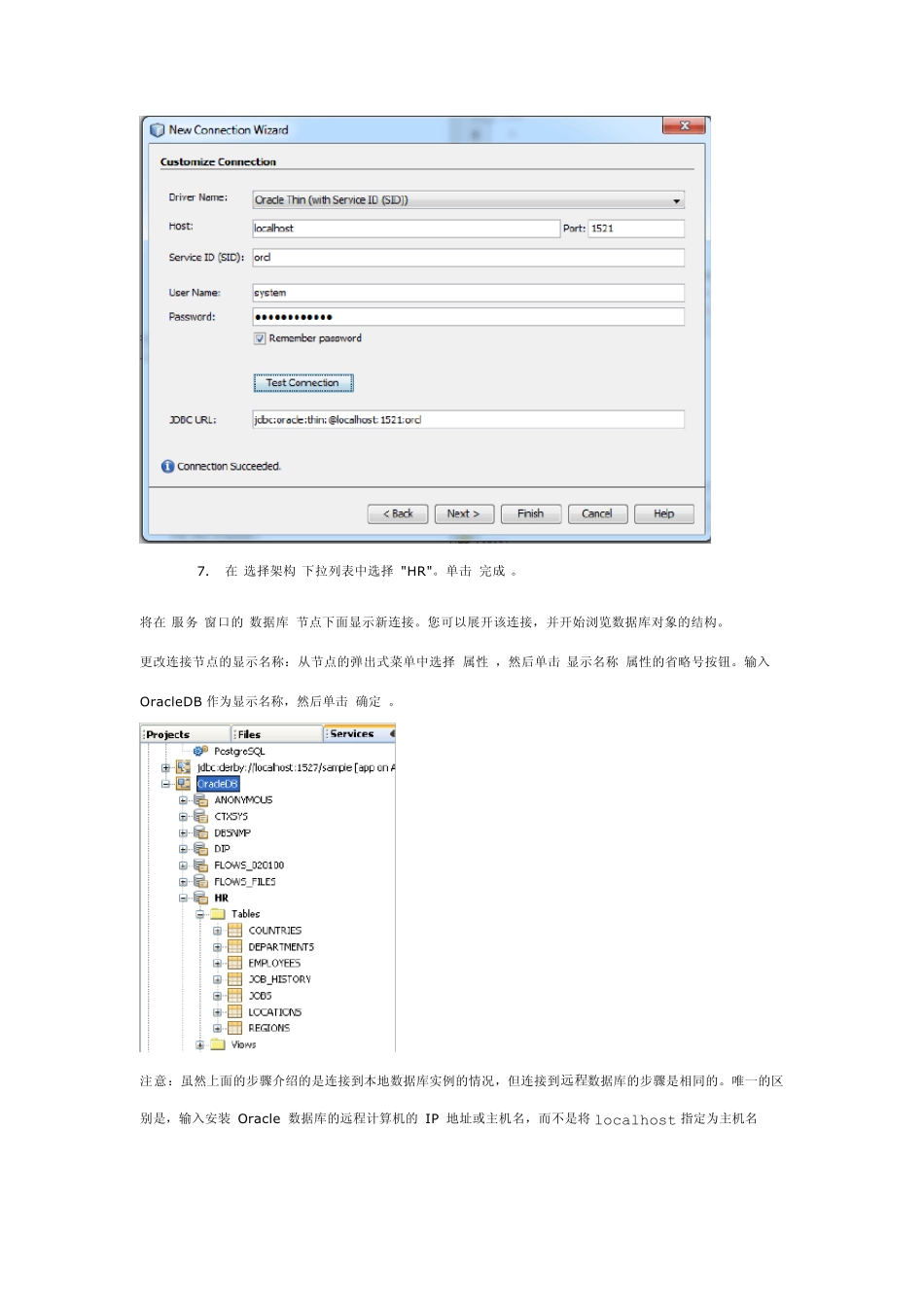Select the HR schema label
The image size is (924, 1307).
222,899
